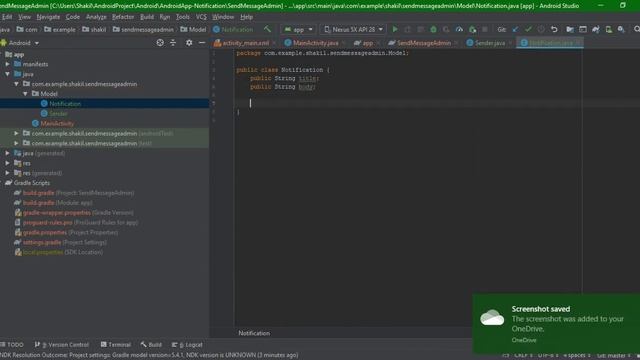Select local.properties (SDK Location)
Image resolution: width=640 pixels, height=360 pixels.
(58, 252)
